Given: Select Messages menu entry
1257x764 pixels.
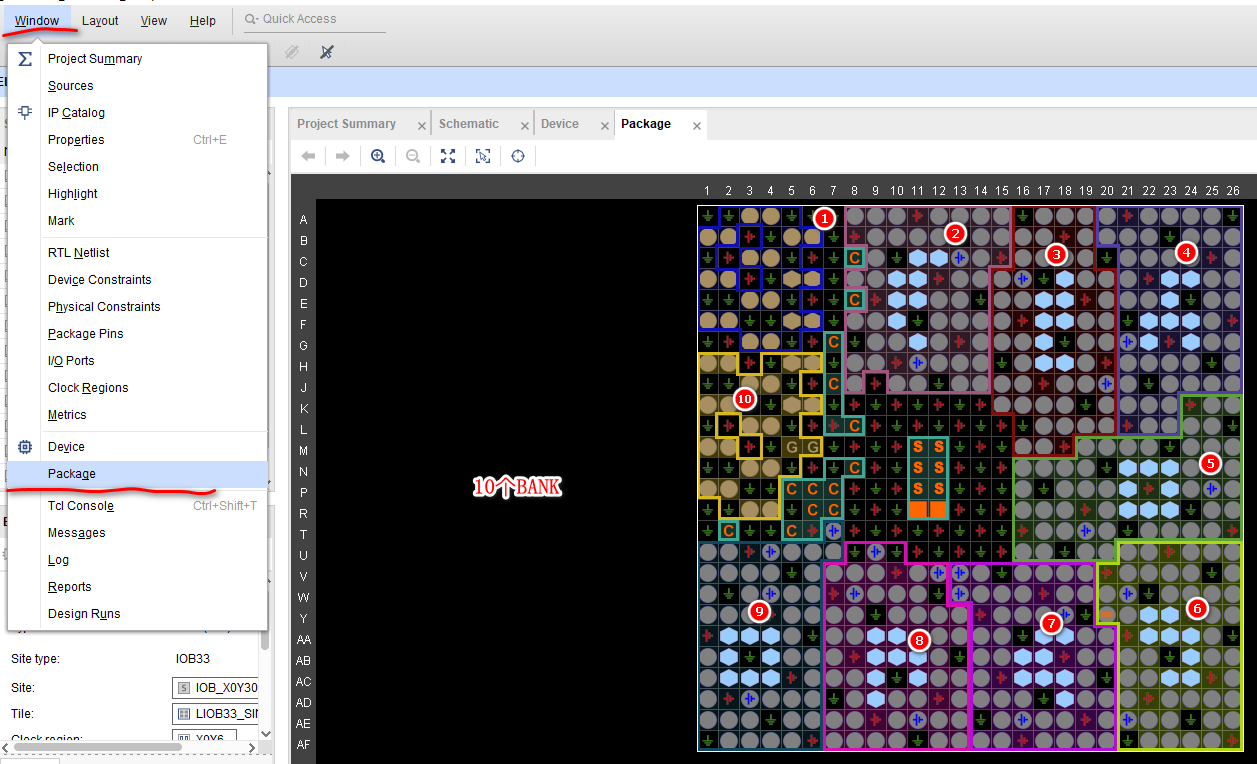Looking at the screenshot, I should [x=137, y=533].
